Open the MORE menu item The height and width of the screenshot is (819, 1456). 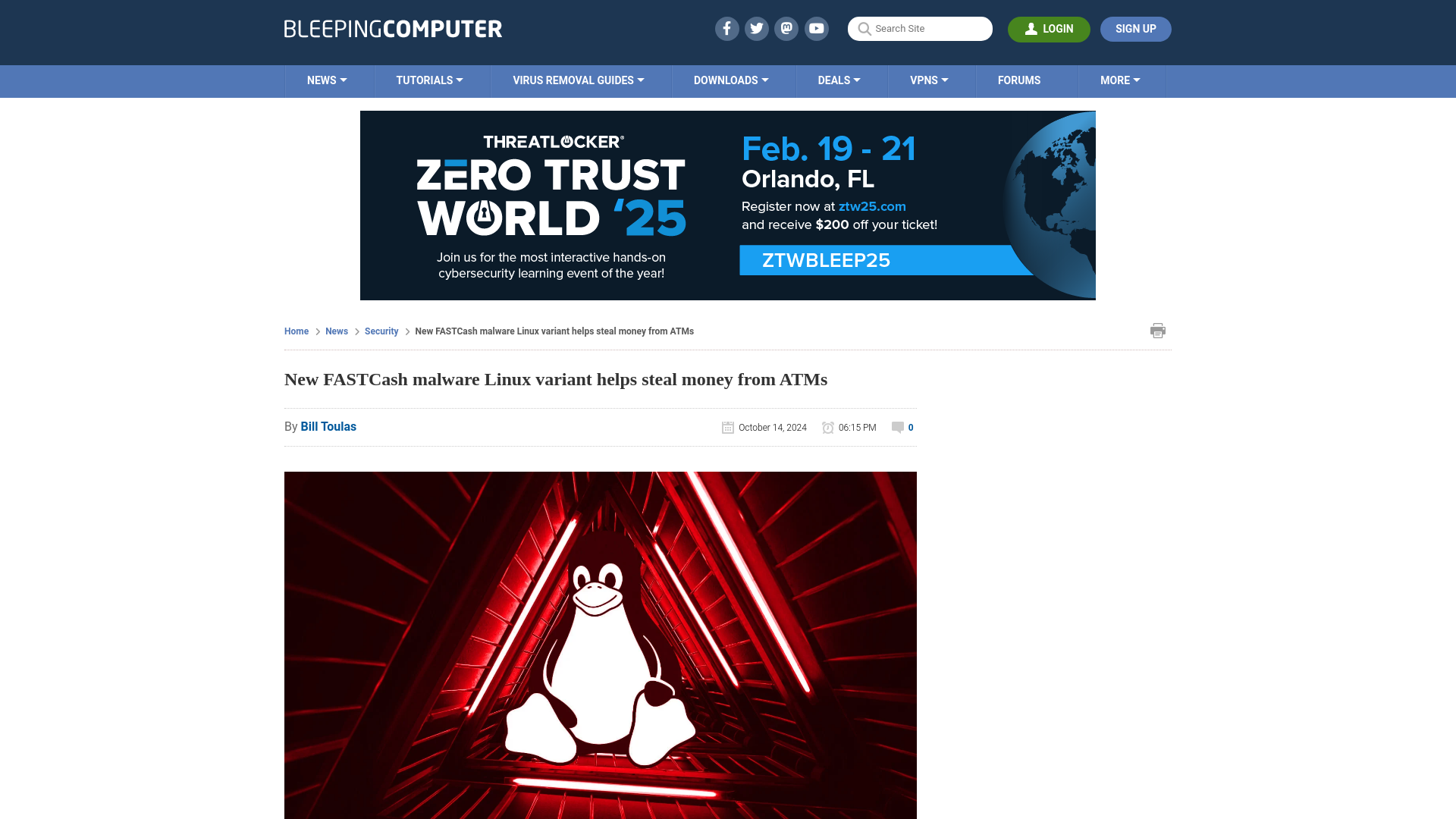click(1120, 80)
